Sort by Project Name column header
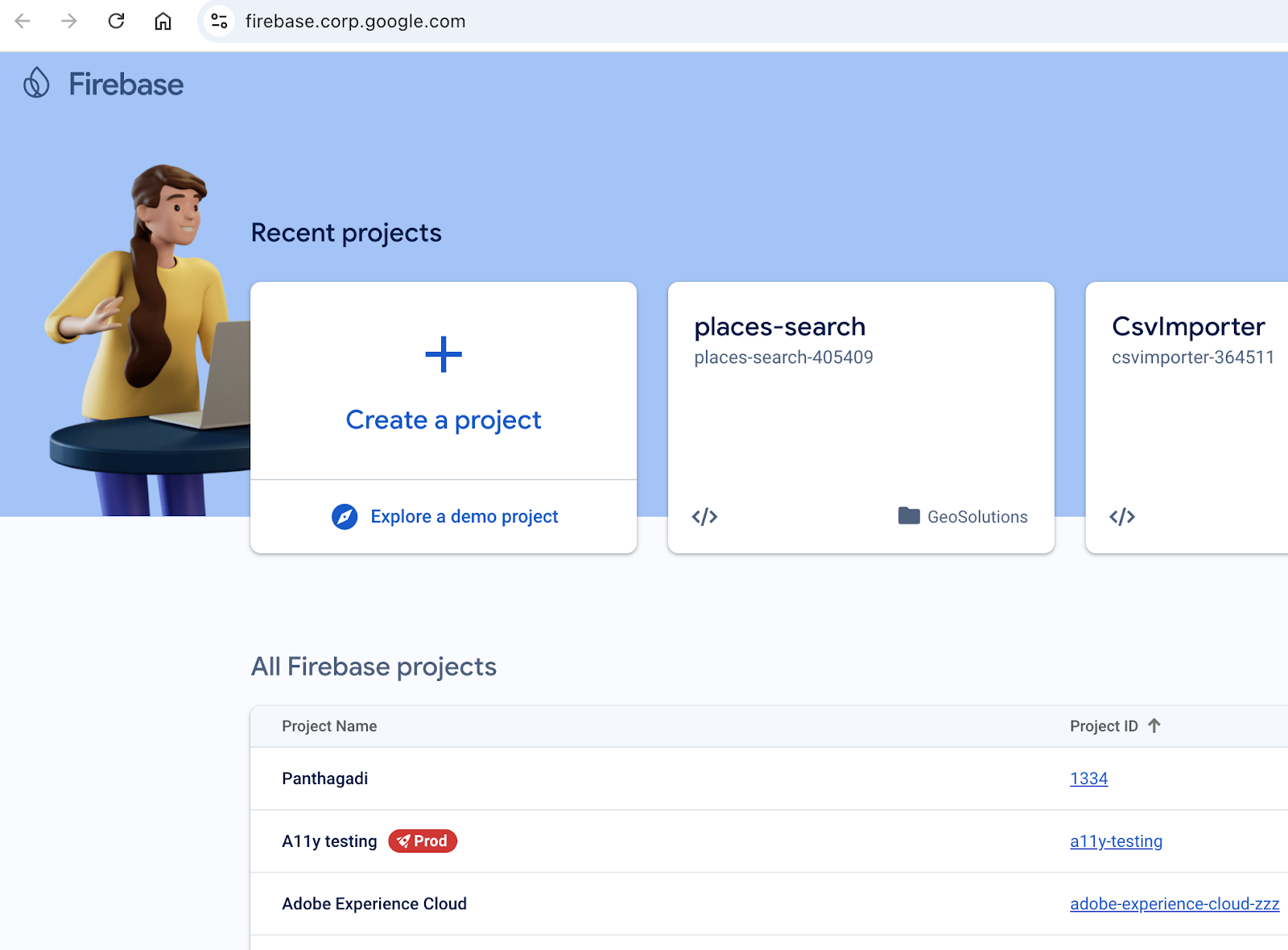 (x=329, y=726)
